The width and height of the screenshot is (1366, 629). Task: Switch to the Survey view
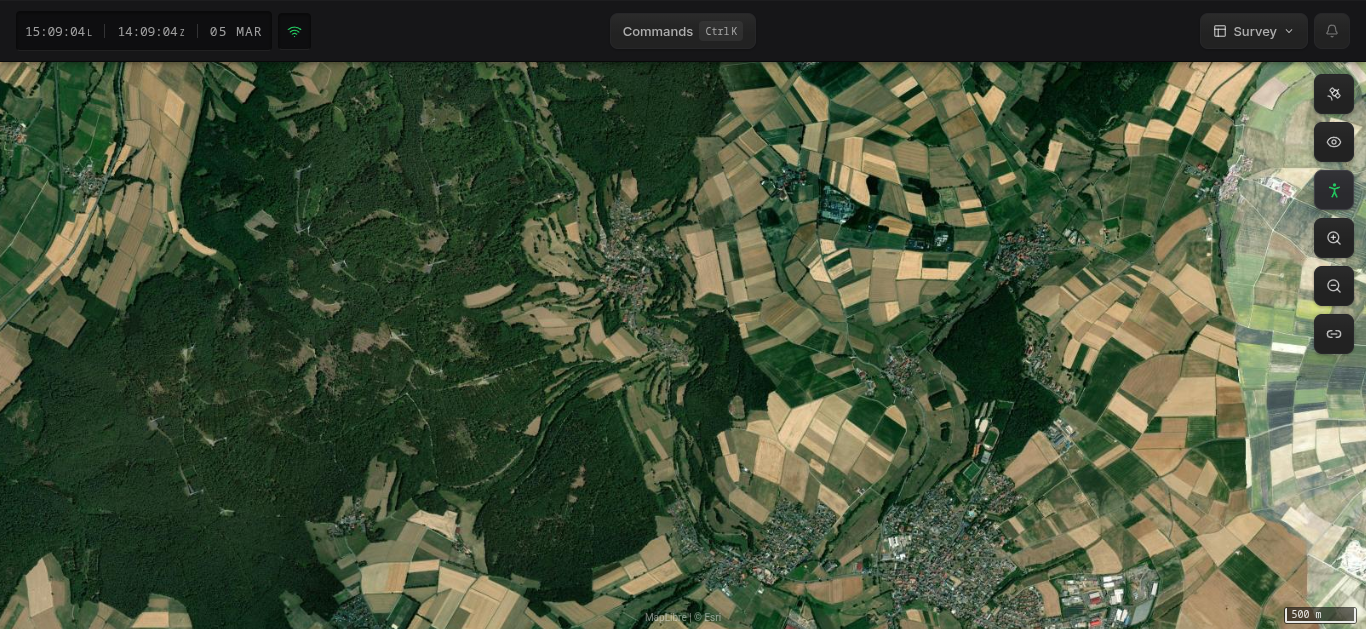(x=1254, y=31)
